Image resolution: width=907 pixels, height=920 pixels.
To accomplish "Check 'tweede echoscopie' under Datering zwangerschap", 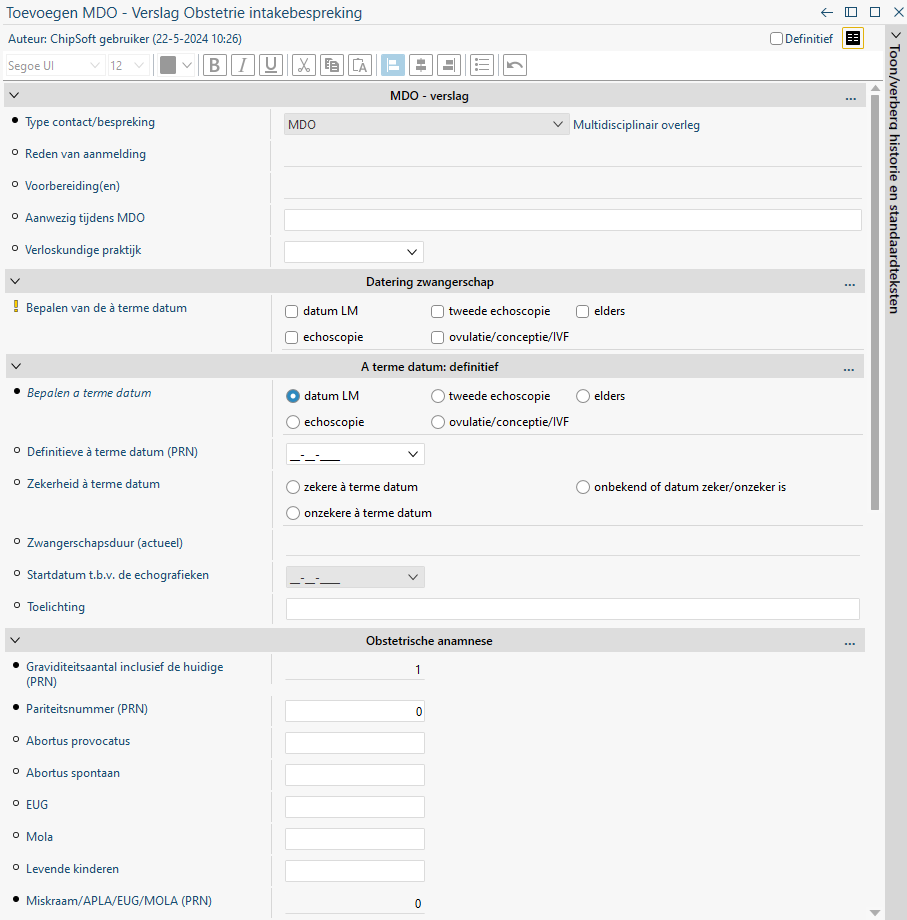I will pyautogui.click(x=438, y=311).
